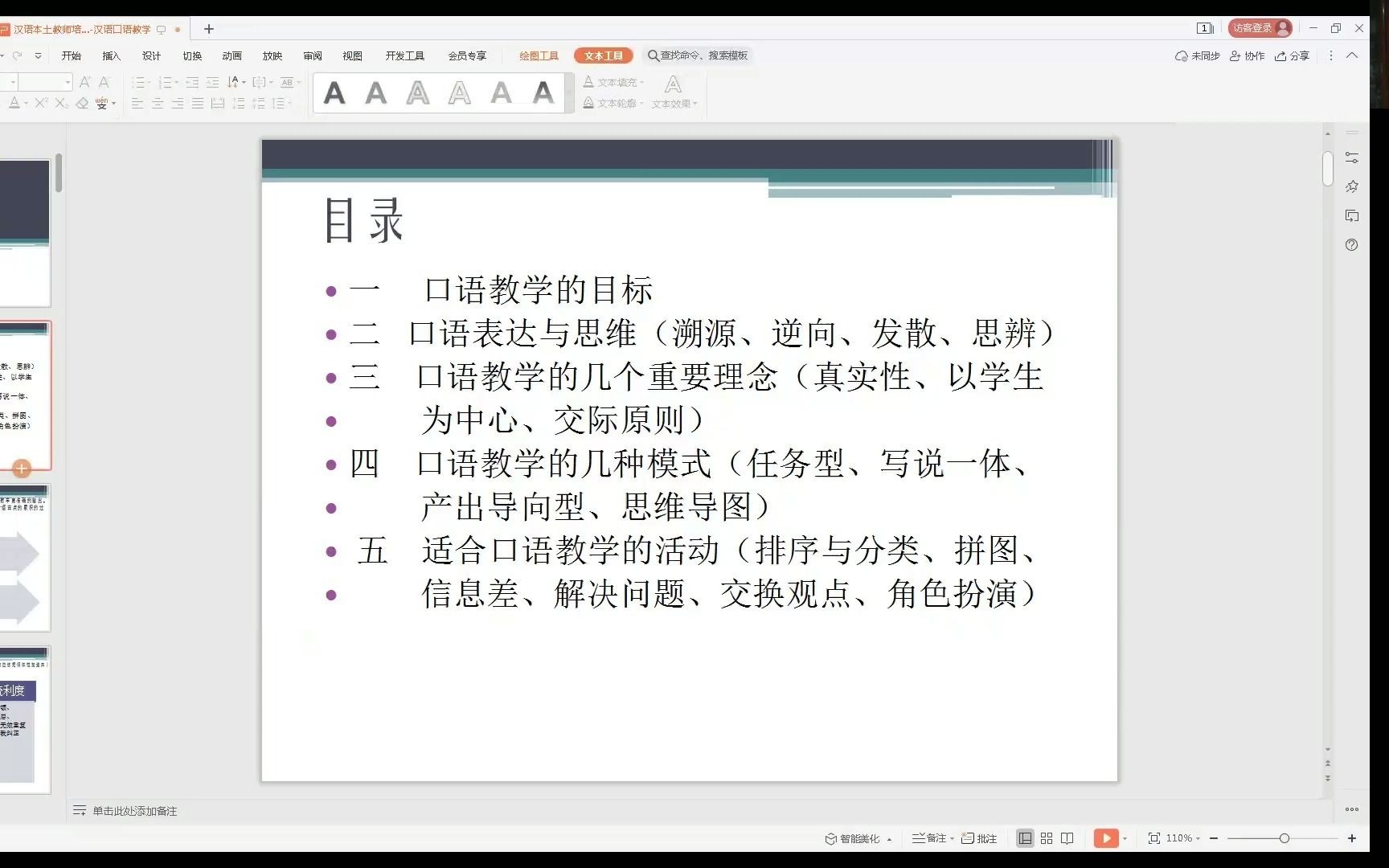This screenshot has width=1389, height=868.
Task: Open the 设计 ribbon tab
Action: [x=152, y=55]
